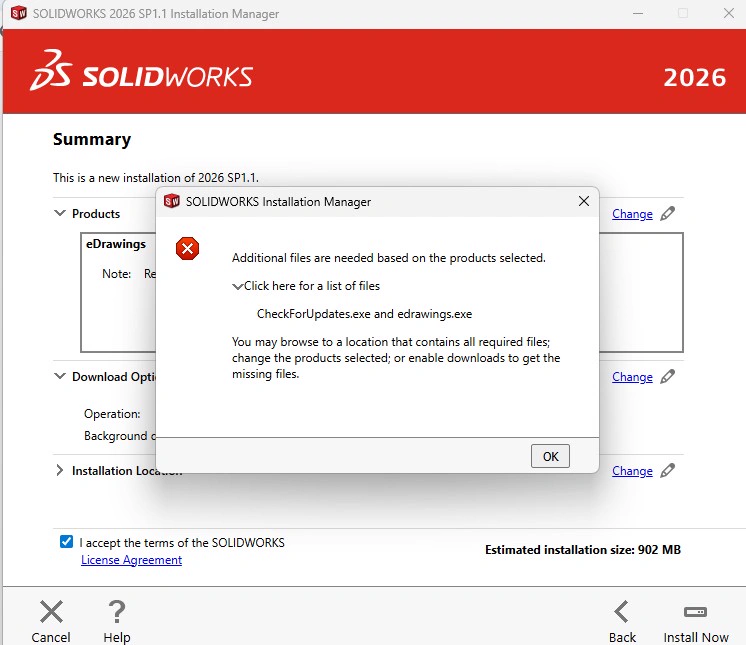The image size is (746, 645).
Task: Click Change link for Installation Location
Action: pyautogui.click(x=632, y=471)
